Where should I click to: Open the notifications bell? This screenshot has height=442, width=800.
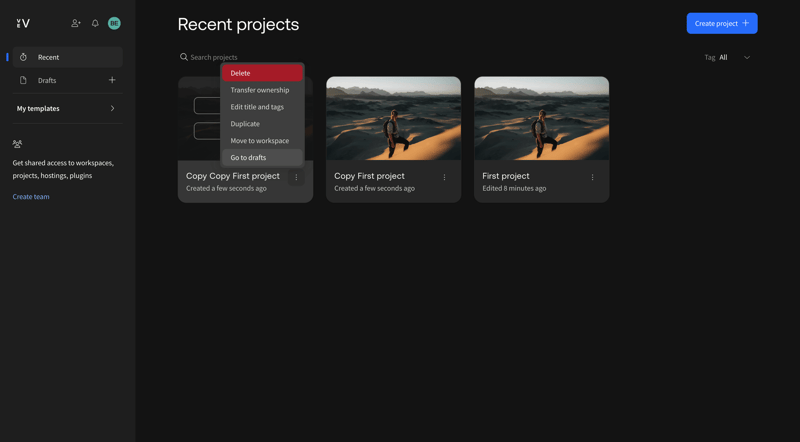[x=95, y=23]
